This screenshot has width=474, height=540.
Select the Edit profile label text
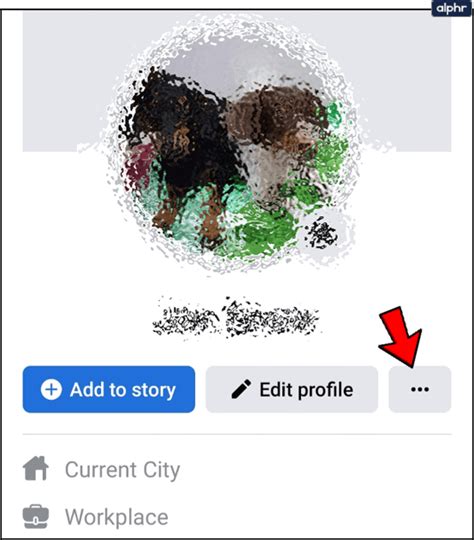[x=306, y=390]
